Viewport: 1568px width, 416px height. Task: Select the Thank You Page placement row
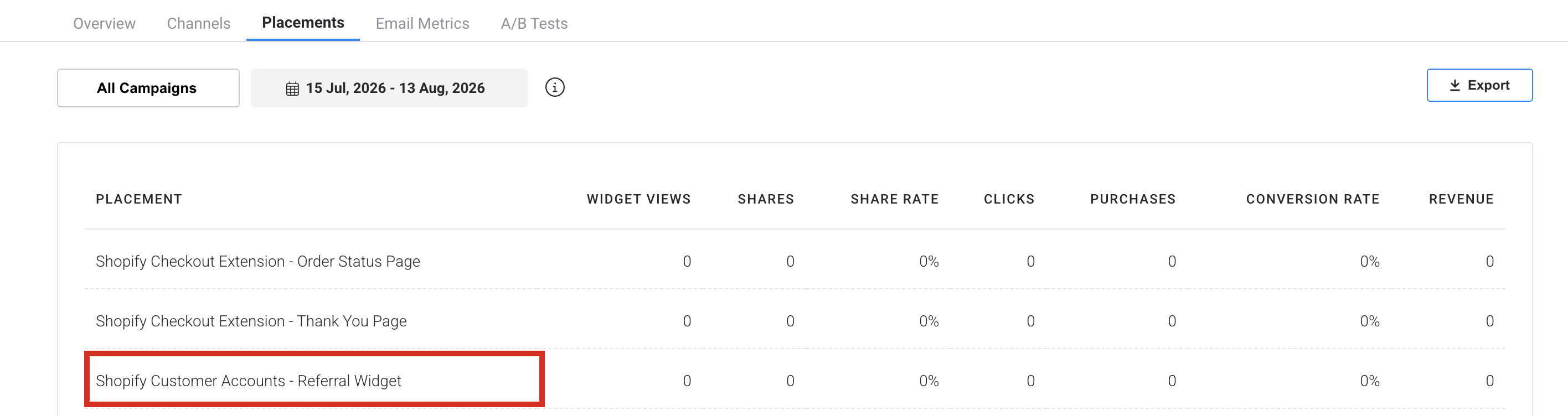[x=795, y=320]
